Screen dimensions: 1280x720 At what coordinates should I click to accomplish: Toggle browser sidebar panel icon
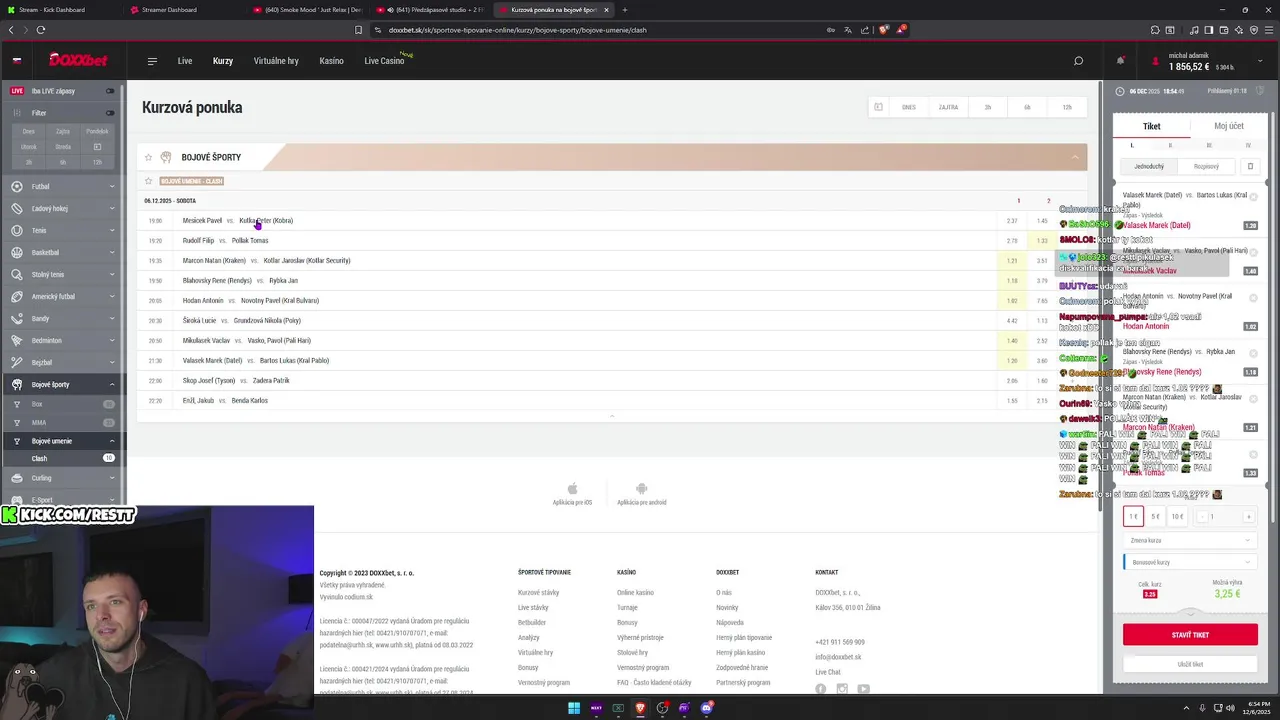point(1208,30)
